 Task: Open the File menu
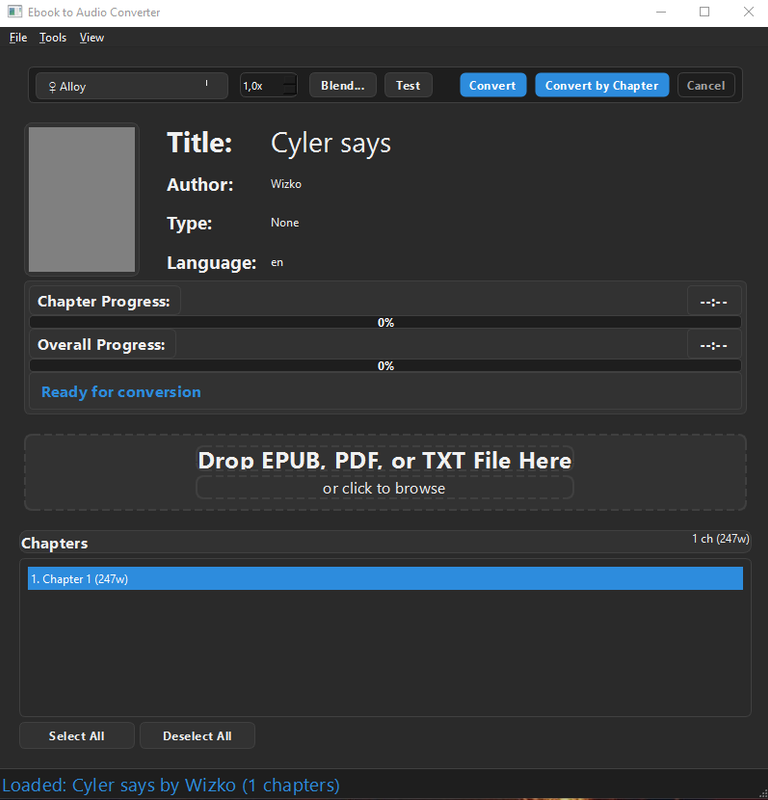18,38
